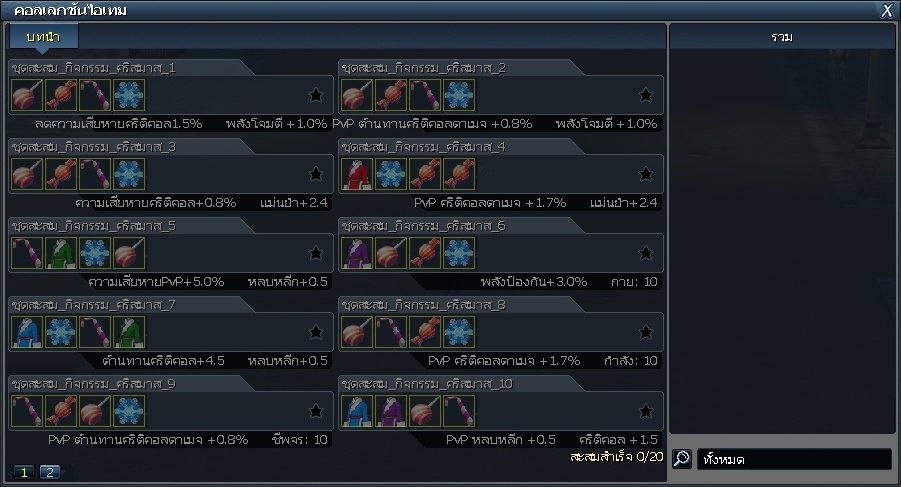Toggle favorite star for Christmas set 4
The image size is (901, 487).
tap(646, 174)
